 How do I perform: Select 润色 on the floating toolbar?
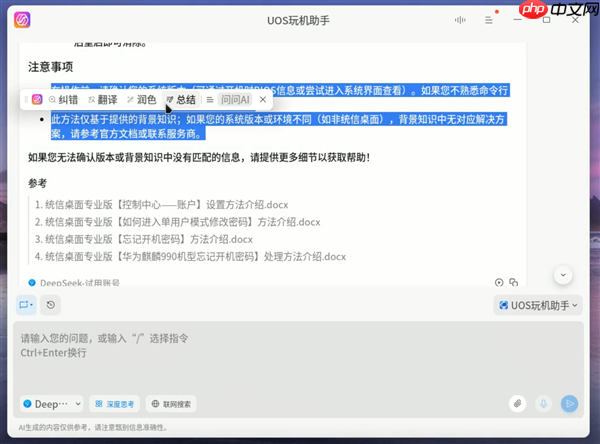[x=142, y=100]
